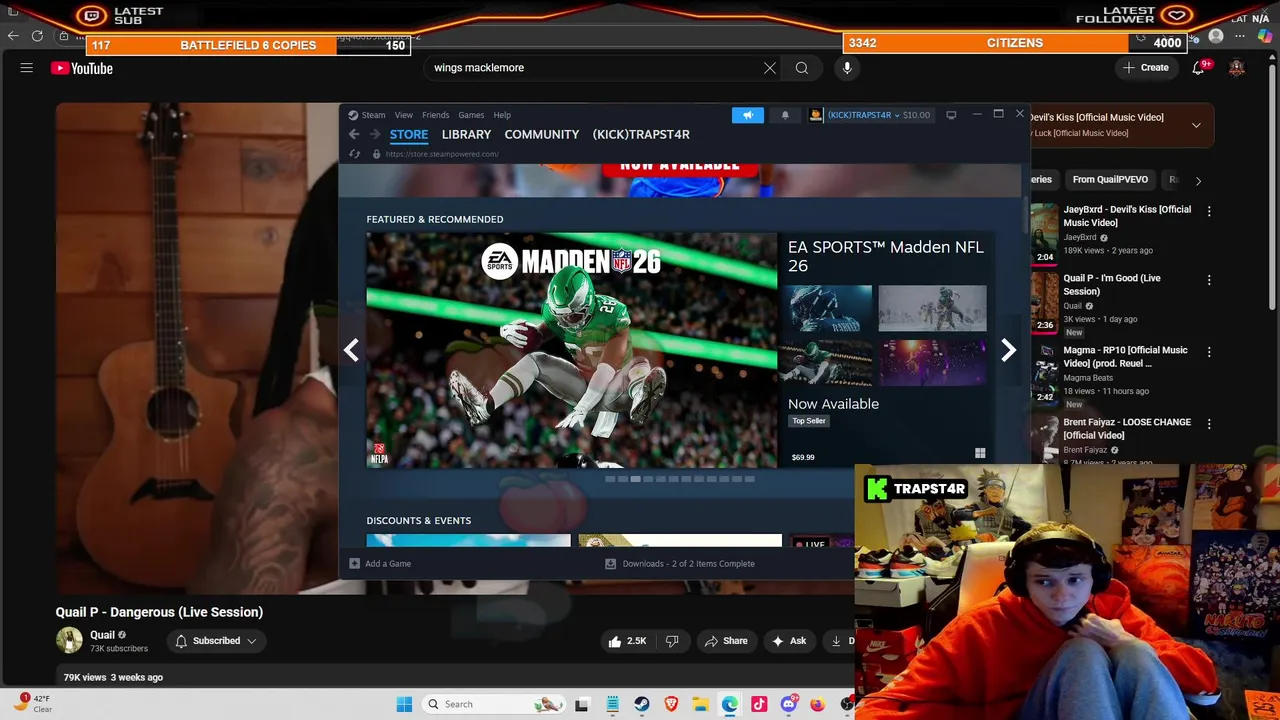
Task: Clear the YouTube search text with X
Action: (770, 68)
